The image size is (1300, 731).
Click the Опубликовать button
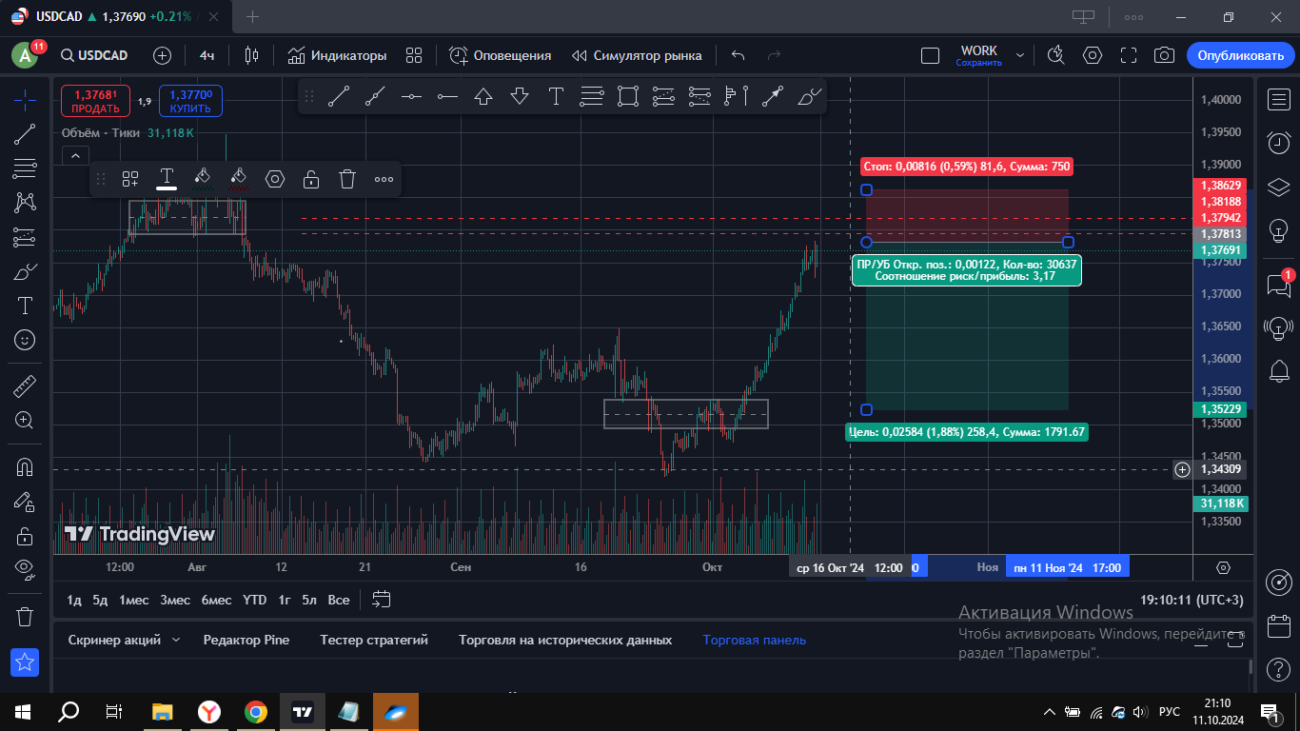(1240, 55)
